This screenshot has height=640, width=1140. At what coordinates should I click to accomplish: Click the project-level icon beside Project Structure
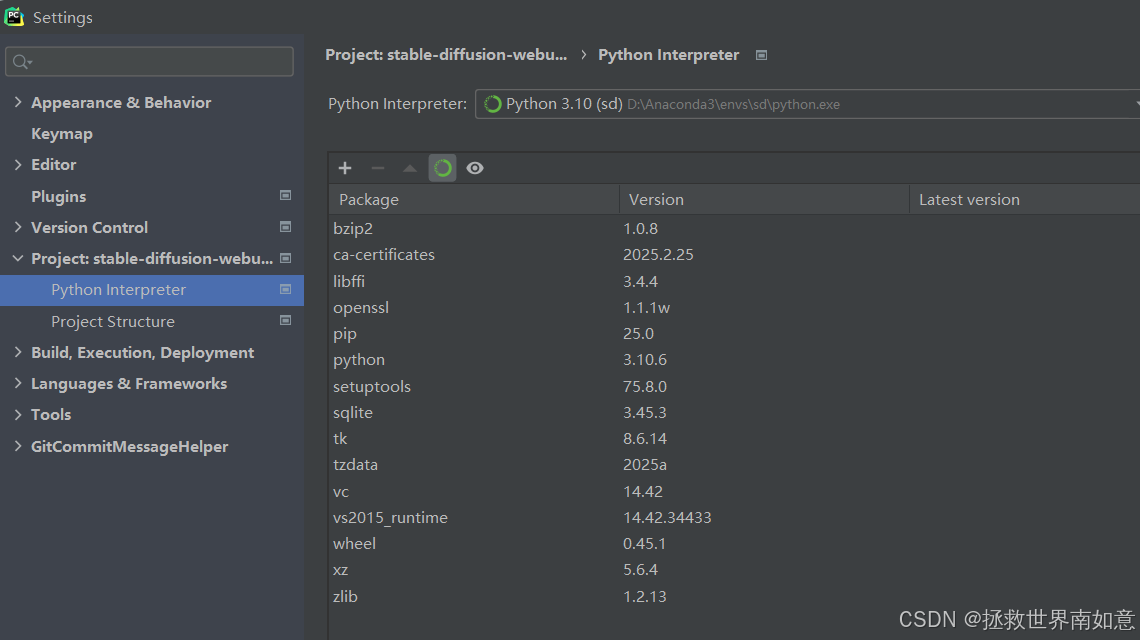[x=286, y=321]
